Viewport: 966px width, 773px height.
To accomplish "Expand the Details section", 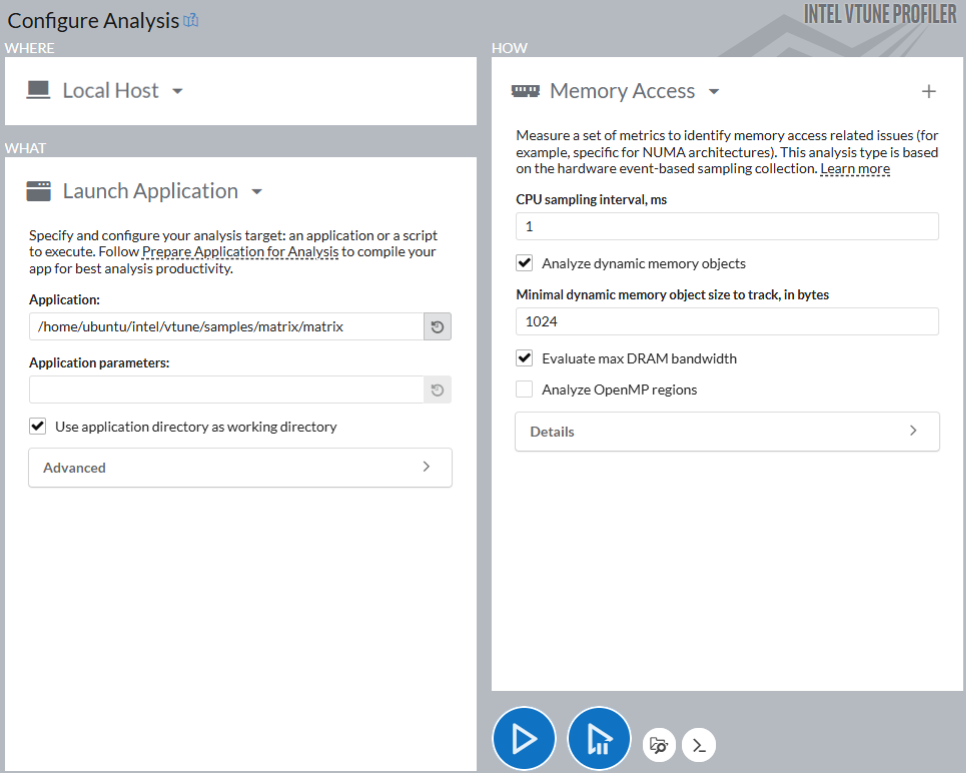I will point(727,432).
